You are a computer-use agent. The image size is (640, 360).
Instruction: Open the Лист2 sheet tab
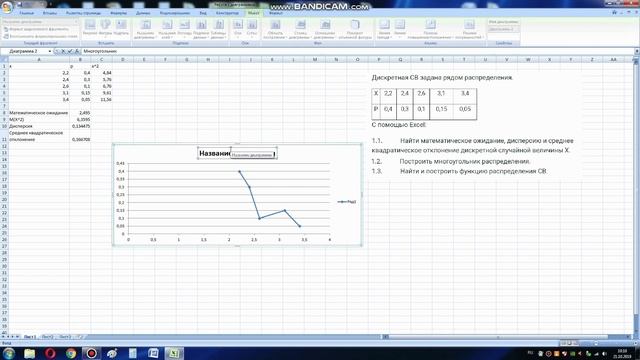(47, 337)
